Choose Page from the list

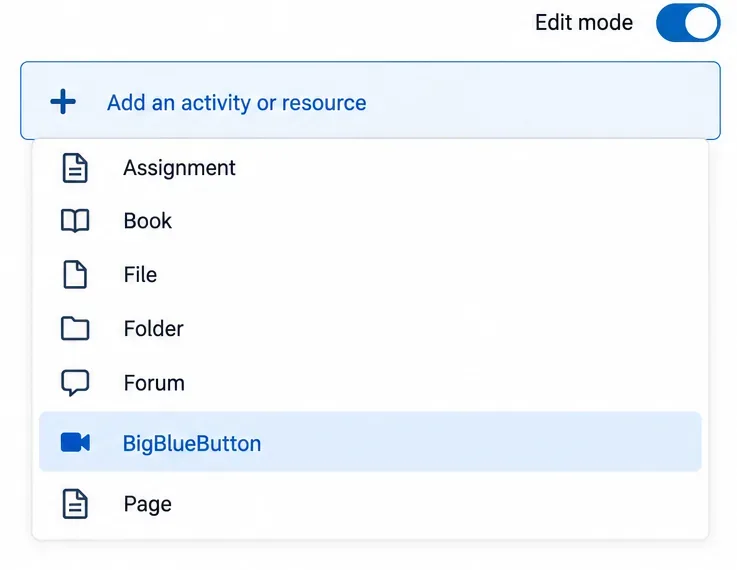click(x=370, y=504)
